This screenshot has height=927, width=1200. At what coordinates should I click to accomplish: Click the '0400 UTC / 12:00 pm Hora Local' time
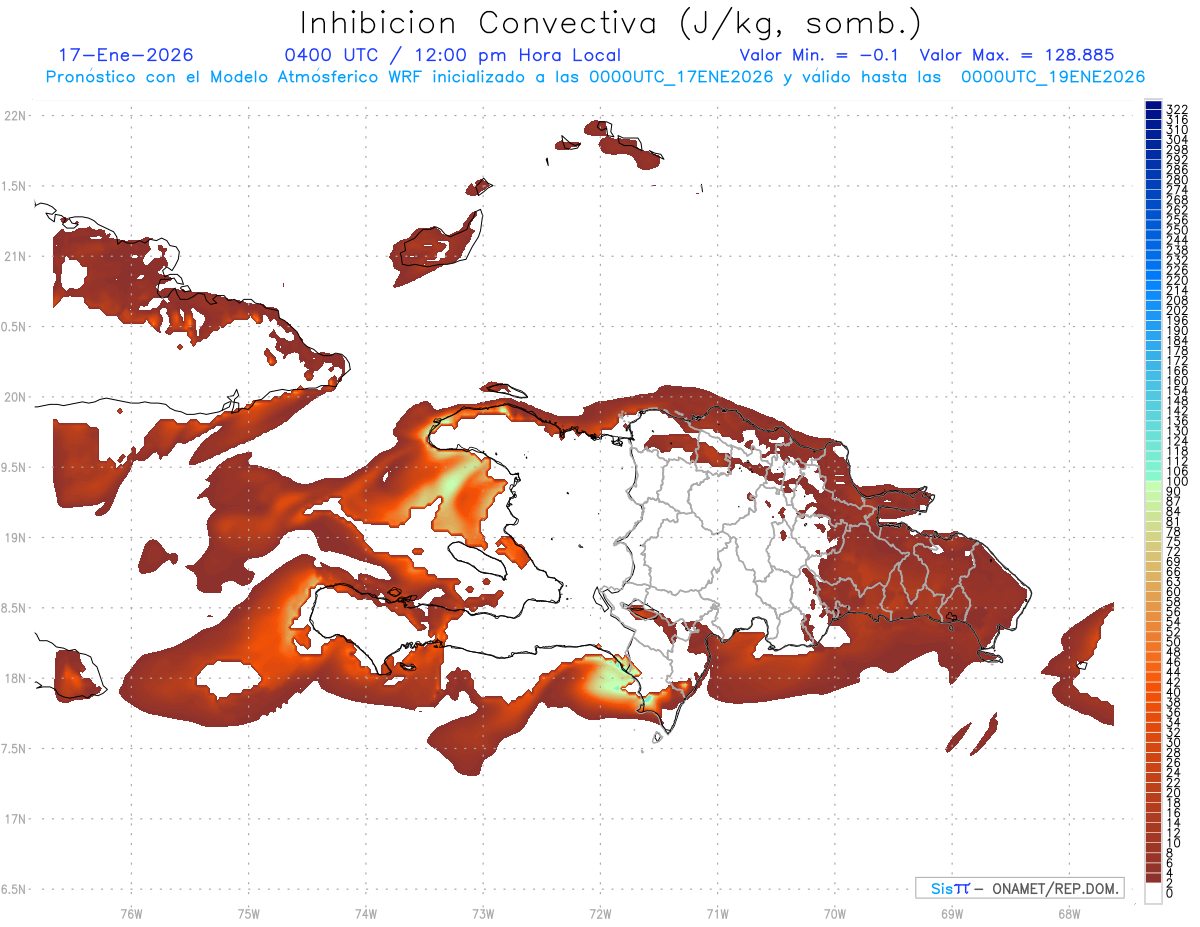[453, 55]
